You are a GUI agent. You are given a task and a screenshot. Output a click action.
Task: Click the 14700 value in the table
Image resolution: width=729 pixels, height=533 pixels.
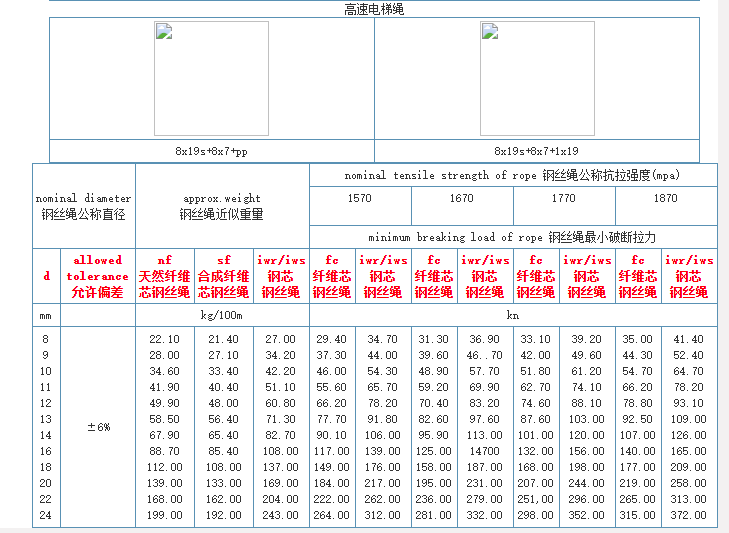click(485, 451)
